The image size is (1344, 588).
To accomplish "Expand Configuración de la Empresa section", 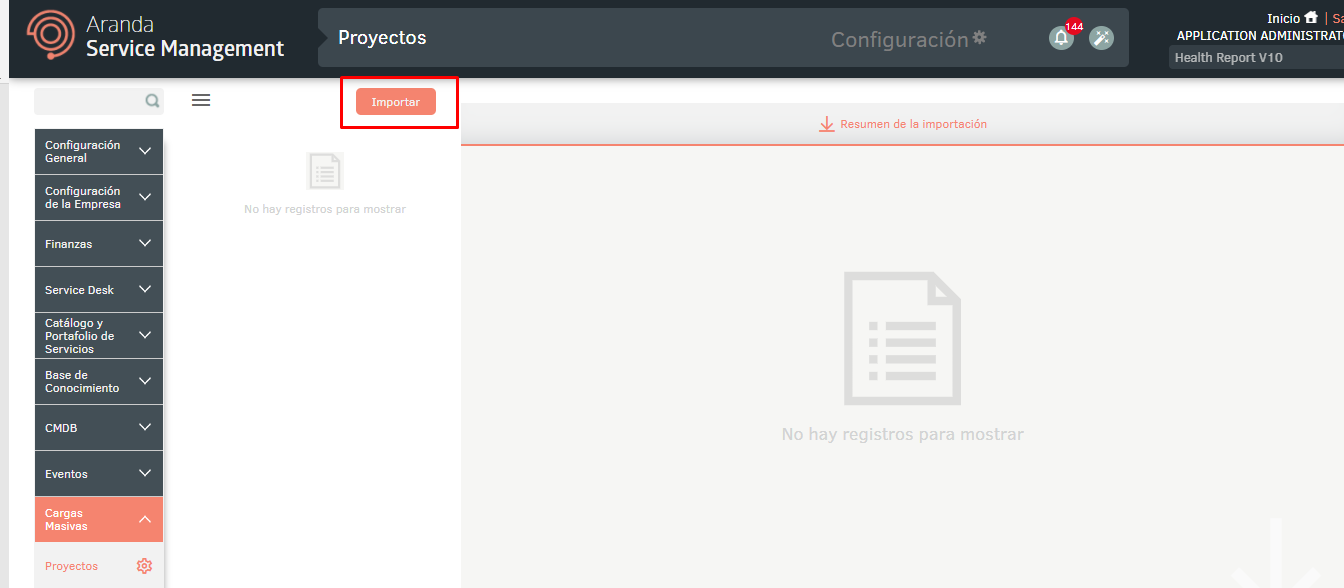I will [99, 198].
